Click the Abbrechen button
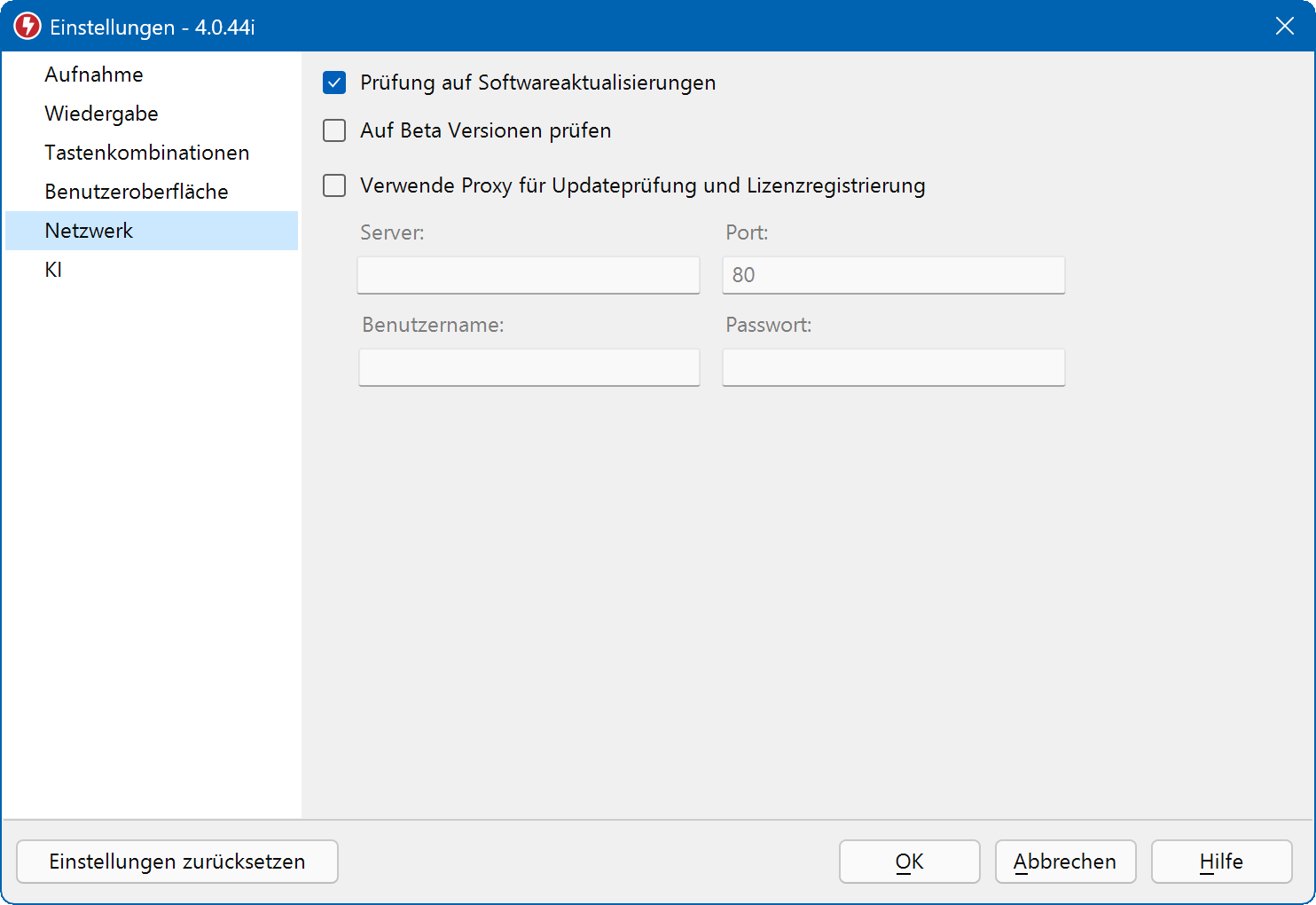The image size is (1316, 905). 1065,862
